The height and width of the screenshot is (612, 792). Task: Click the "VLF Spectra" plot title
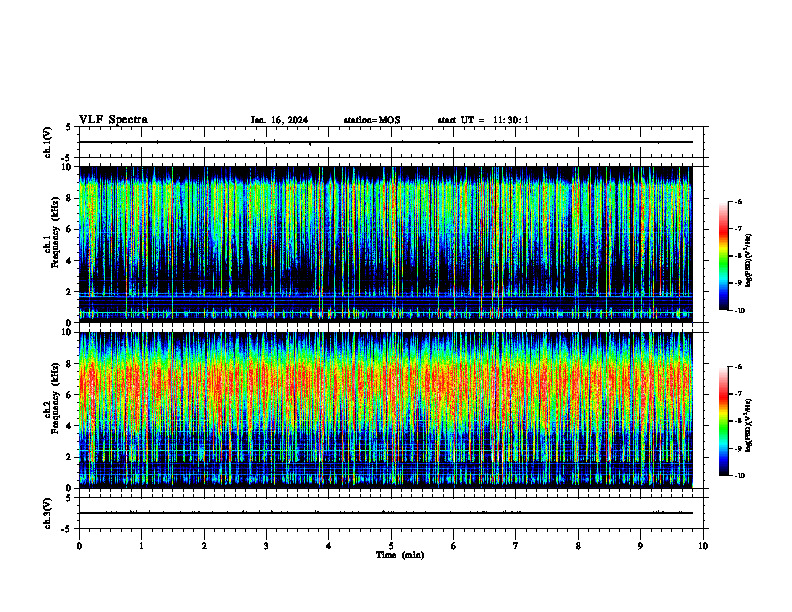click(x=113, y=120)
